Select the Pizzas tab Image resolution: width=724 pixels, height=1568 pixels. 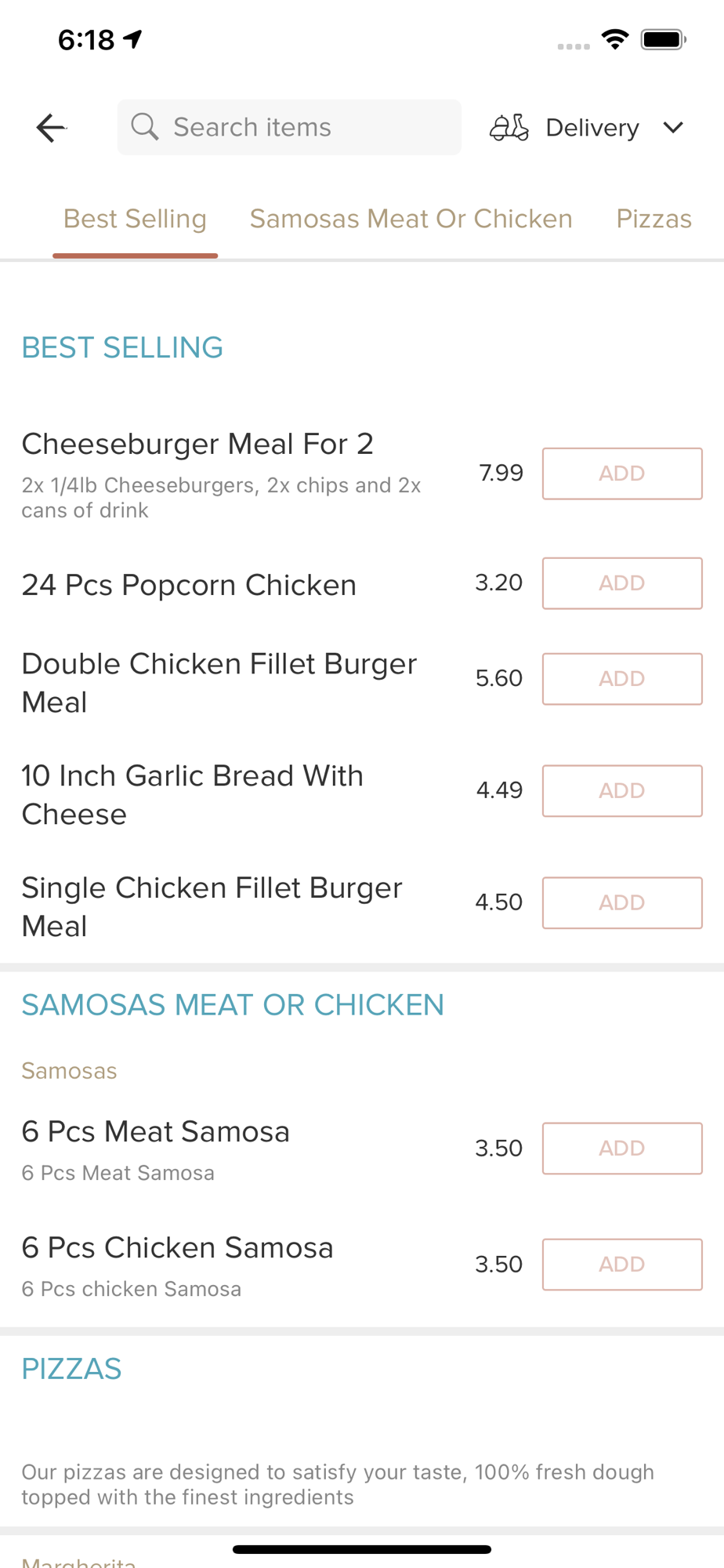coord(653,219)
